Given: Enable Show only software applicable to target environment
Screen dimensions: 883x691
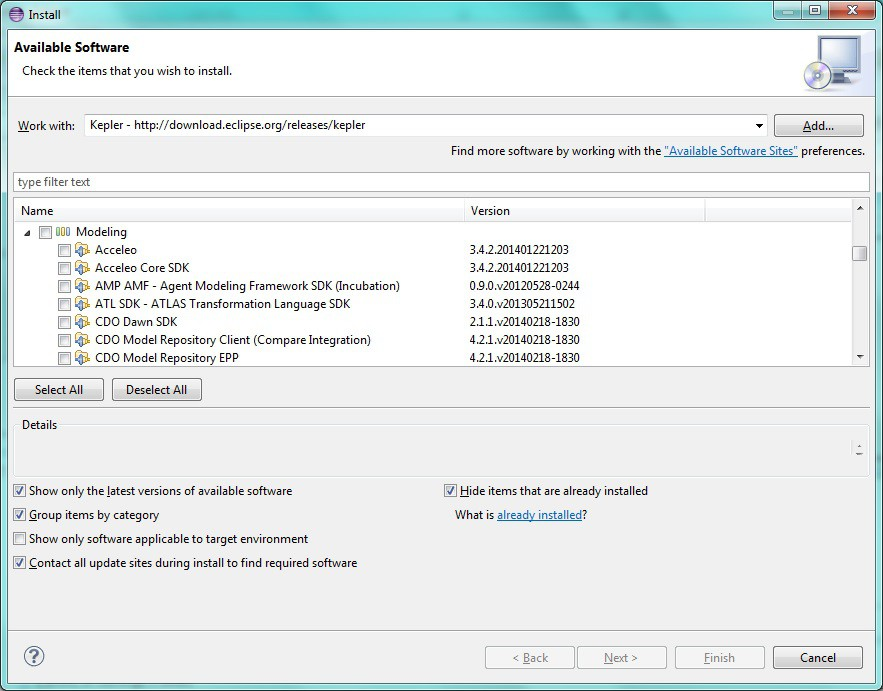Looking at the screenshot, I should tap(20, 539).
